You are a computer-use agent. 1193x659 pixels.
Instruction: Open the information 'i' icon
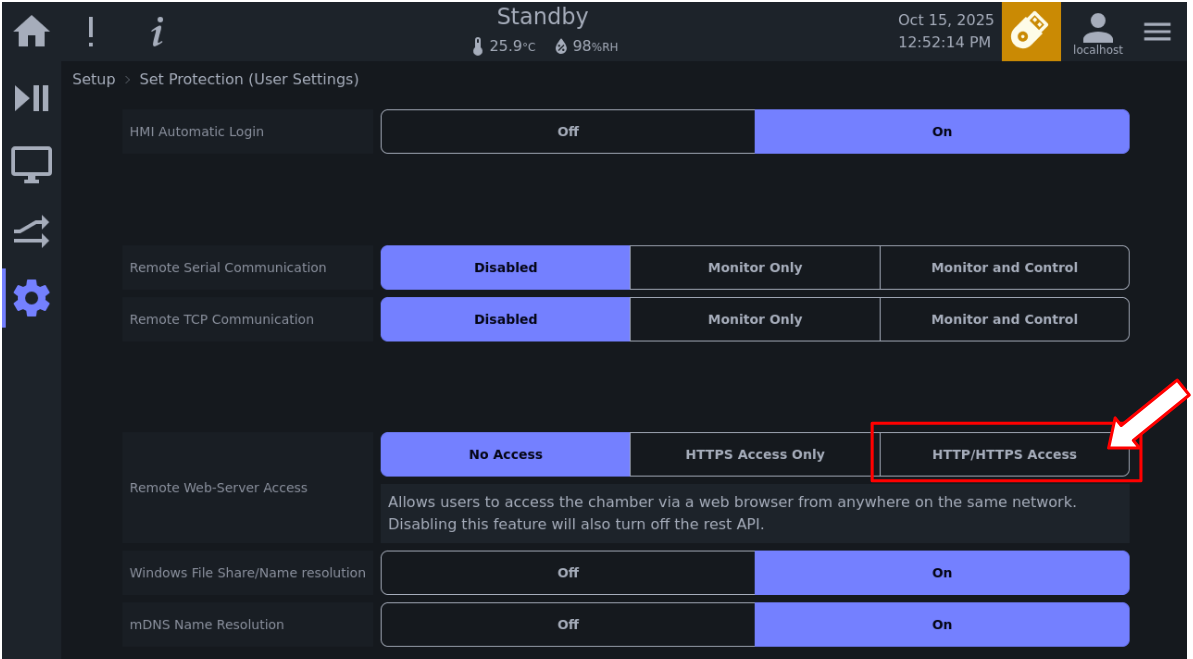click(157, 32)
